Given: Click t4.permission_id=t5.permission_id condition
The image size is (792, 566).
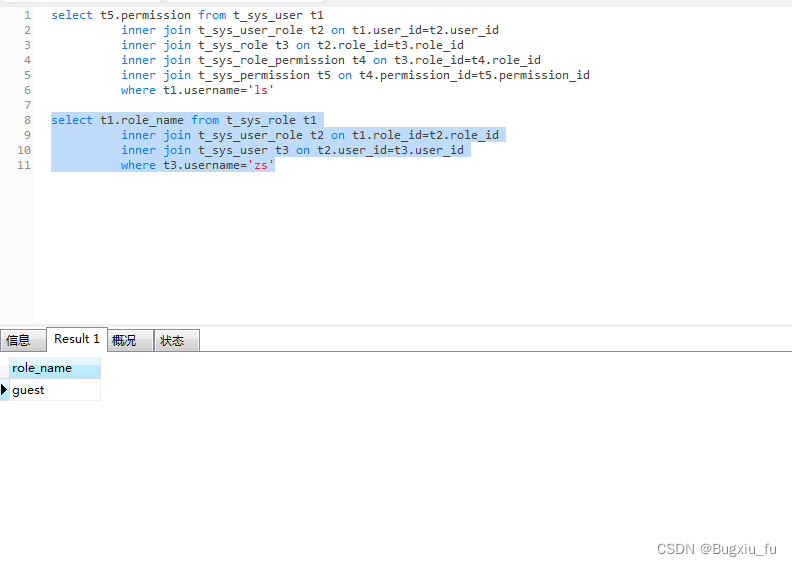Looking at the screenshot, I should click(474, 75).
